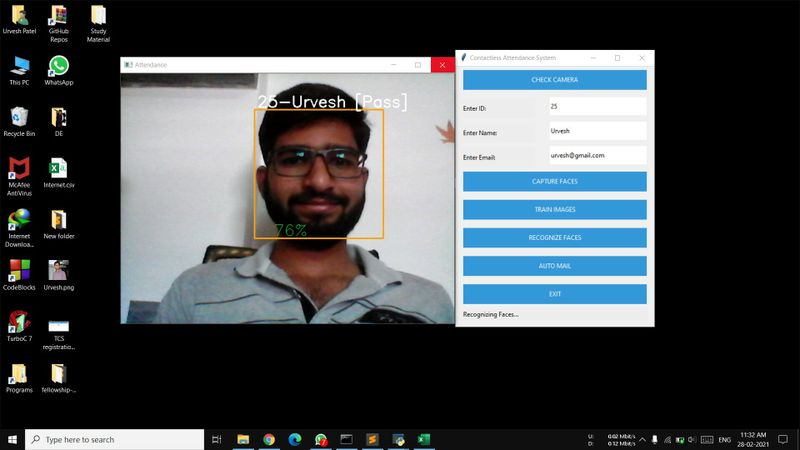This screenshot has height=450, width=800.
Task: Focus the Enter ID input field
Action: [x=597, y=106]
